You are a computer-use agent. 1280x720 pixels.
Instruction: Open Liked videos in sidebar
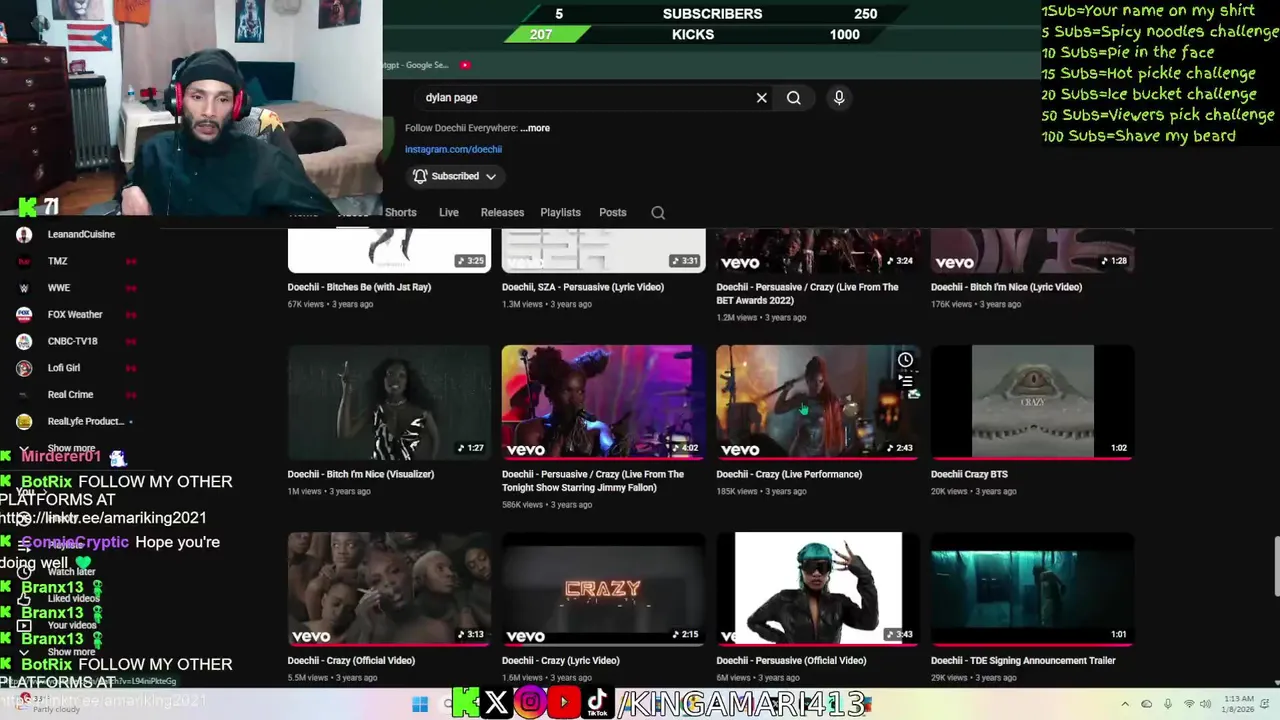[x=73, y=598]
